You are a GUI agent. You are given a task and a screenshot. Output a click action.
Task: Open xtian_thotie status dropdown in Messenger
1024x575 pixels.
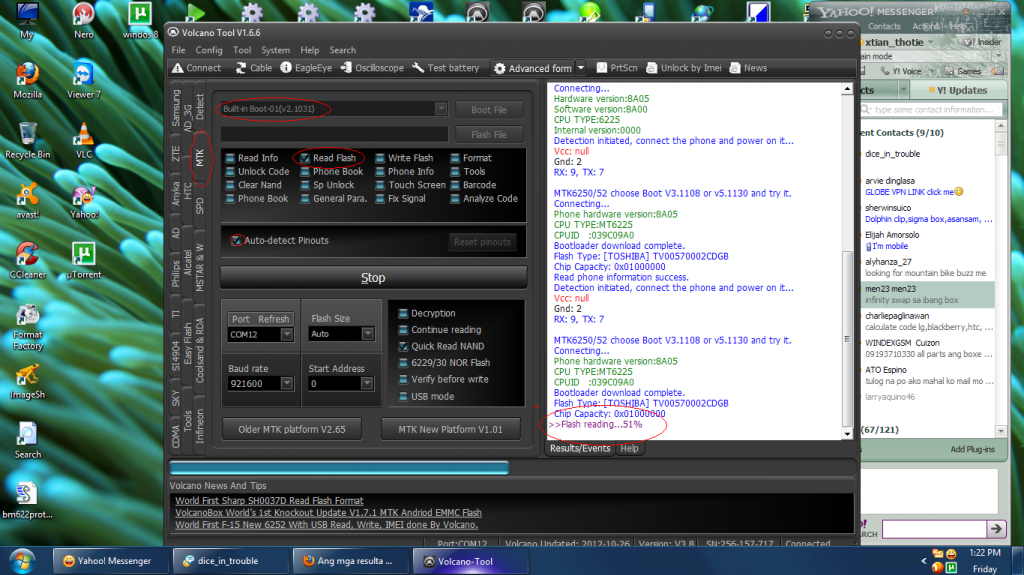(931, 42)
